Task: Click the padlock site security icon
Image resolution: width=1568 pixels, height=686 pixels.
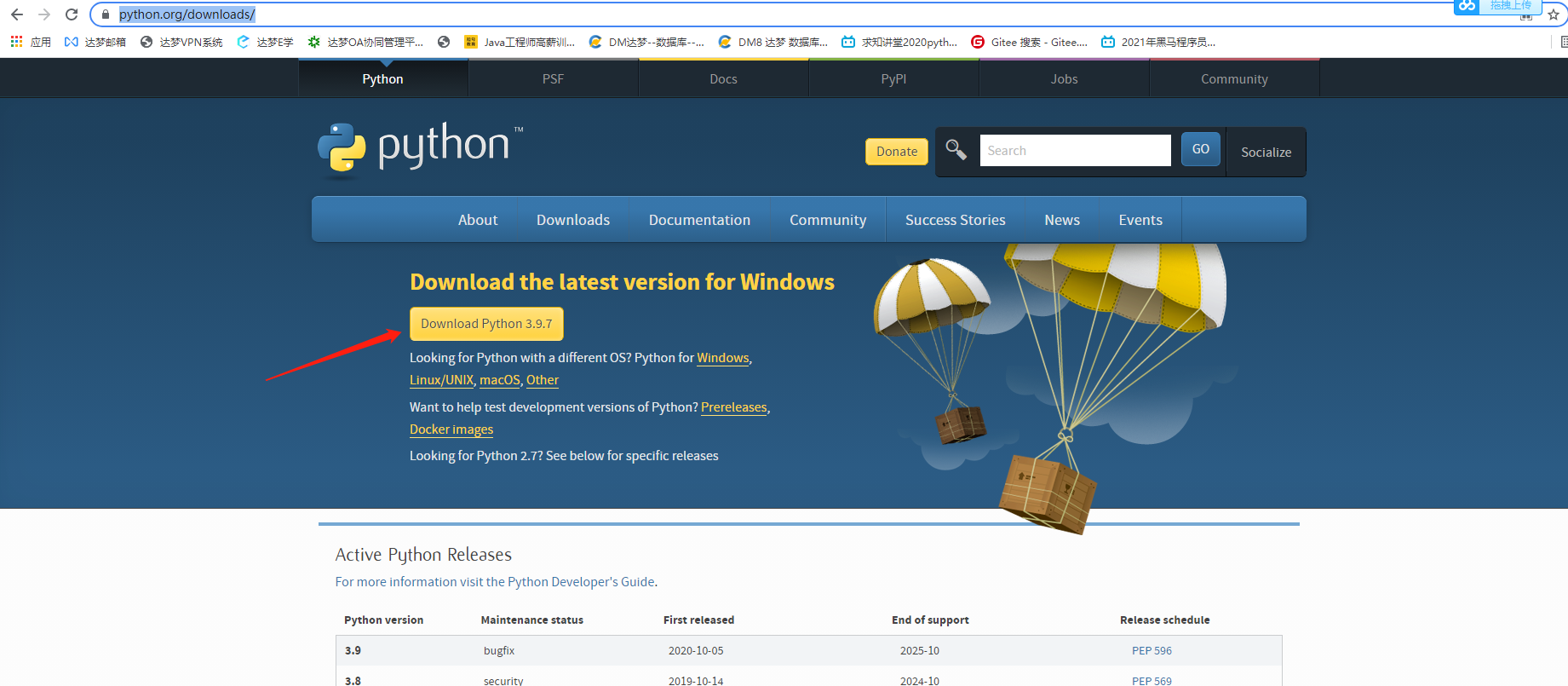Action: [106, 14]
